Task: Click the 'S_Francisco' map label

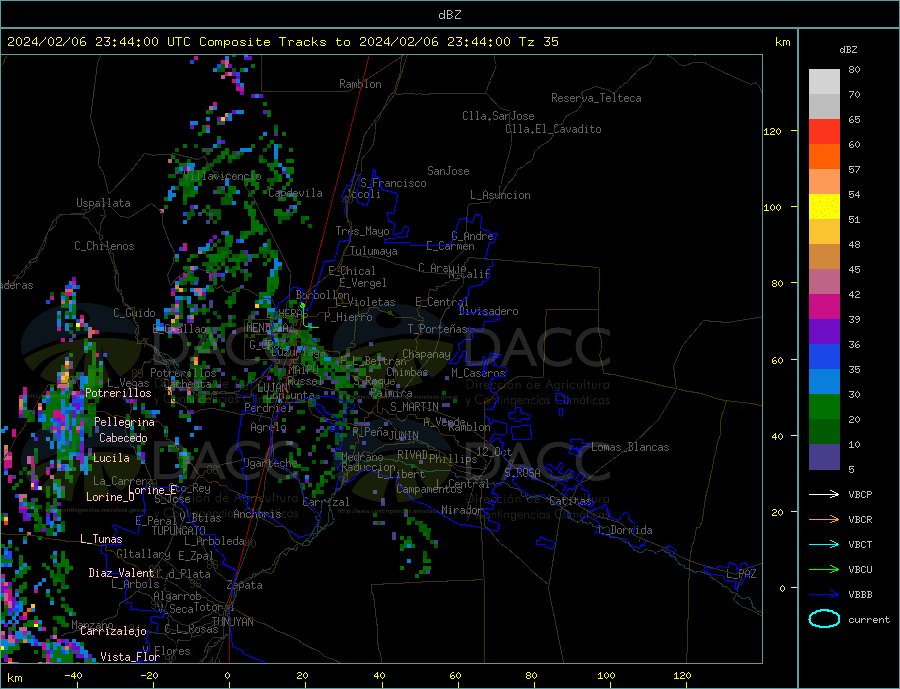Action: click(x=393, y=183)
